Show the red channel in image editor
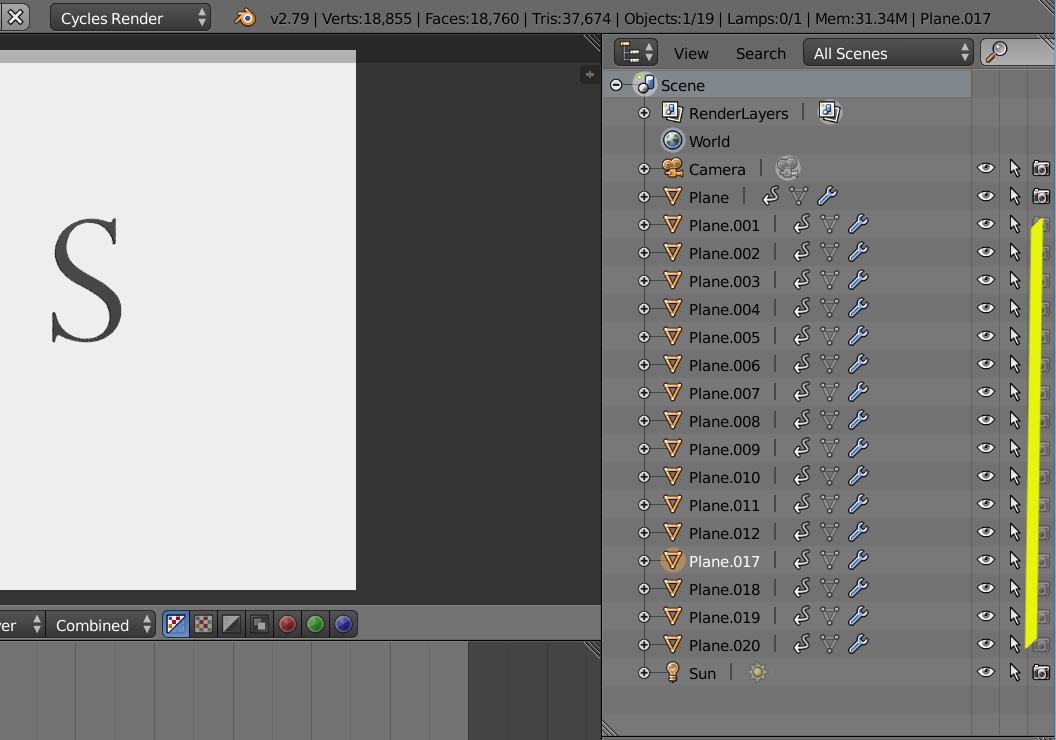 click(288, 625)
